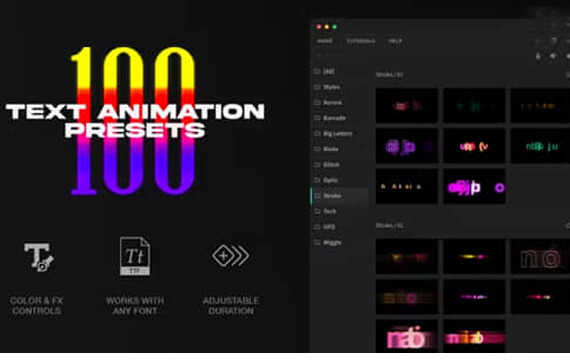Select the Barcode category folder icon
This screenshot has height=360, width=570.
click(x=317, y=118)
